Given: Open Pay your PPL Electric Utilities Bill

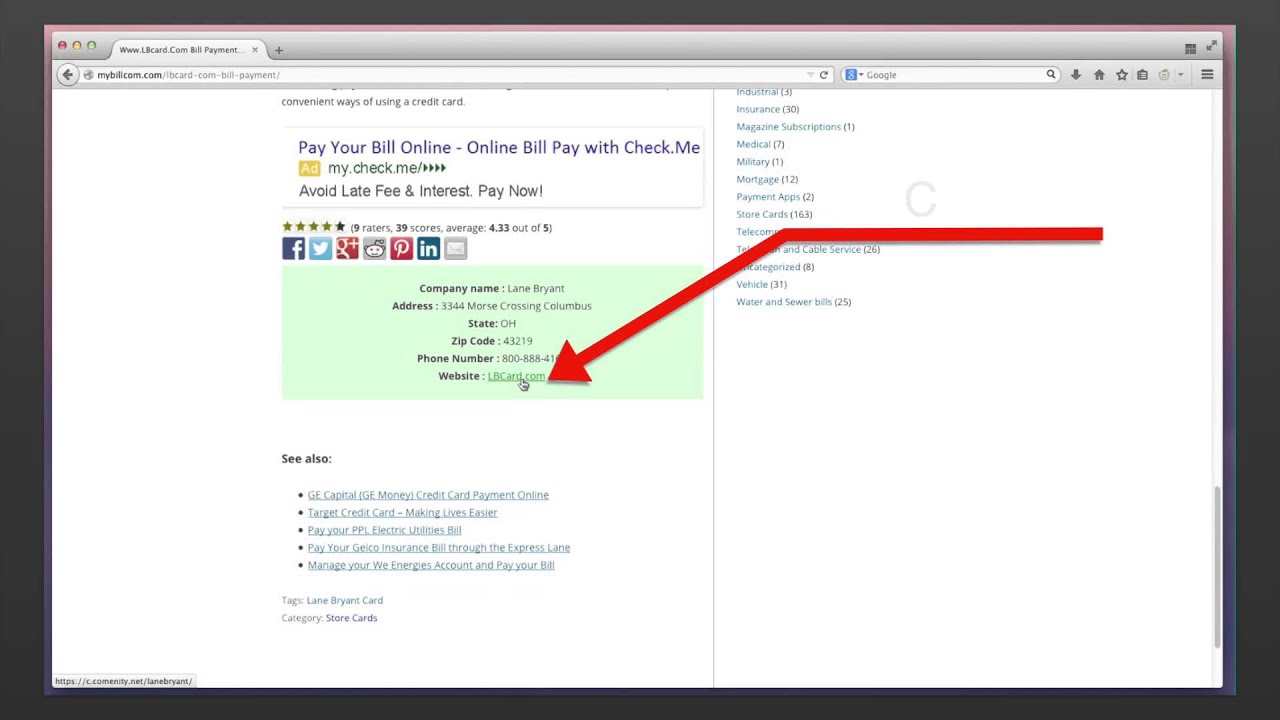Looking at the screenshot, I should pos(384,530).
